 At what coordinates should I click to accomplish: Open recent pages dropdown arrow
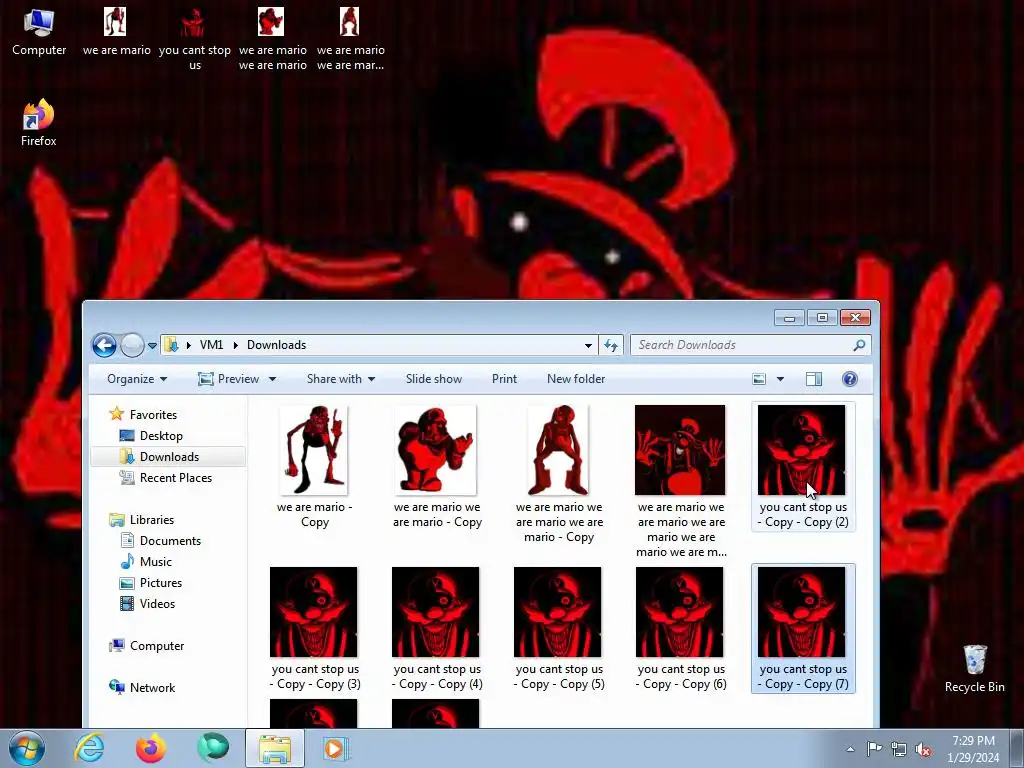click(x=152, y=345)
